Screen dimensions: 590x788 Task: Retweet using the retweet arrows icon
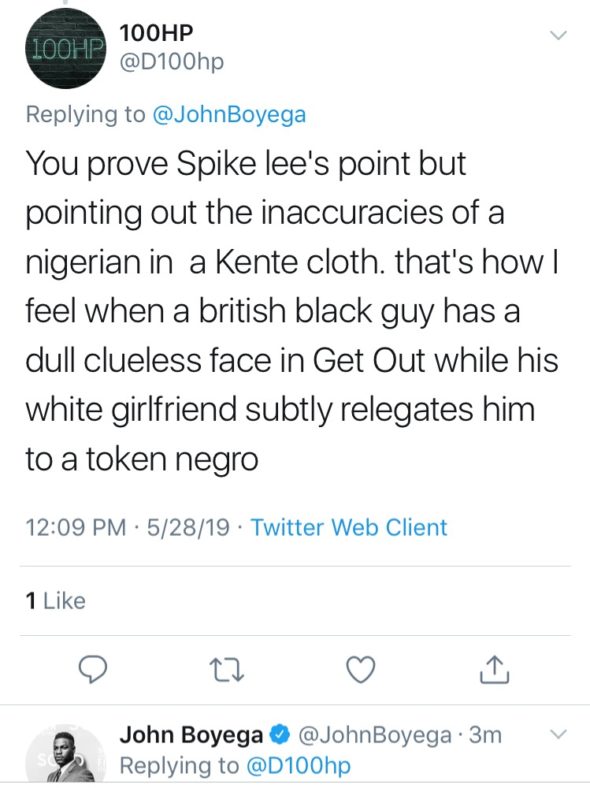tap(227, 670)
